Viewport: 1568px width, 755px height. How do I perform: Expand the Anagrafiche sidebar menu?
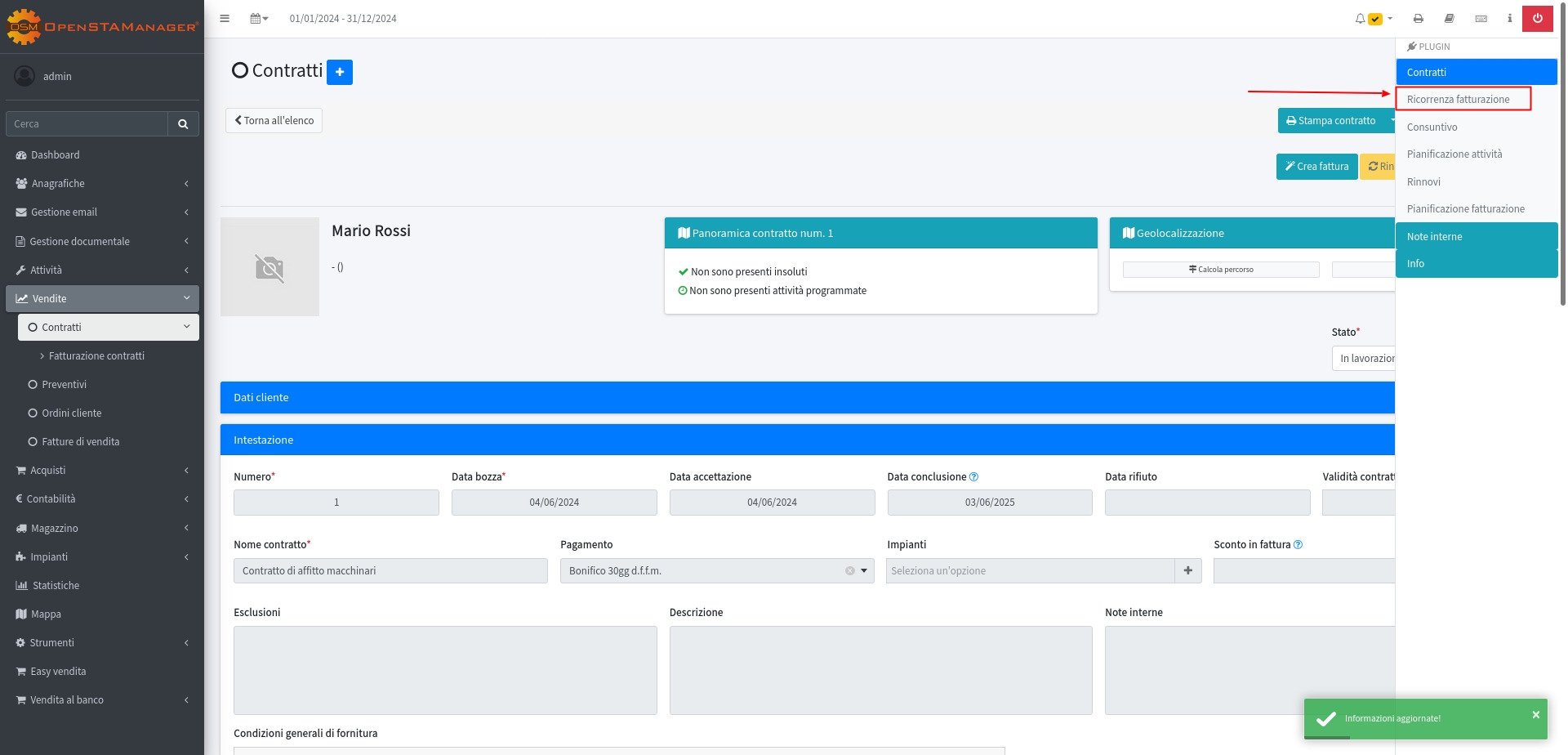pos(102,184)
